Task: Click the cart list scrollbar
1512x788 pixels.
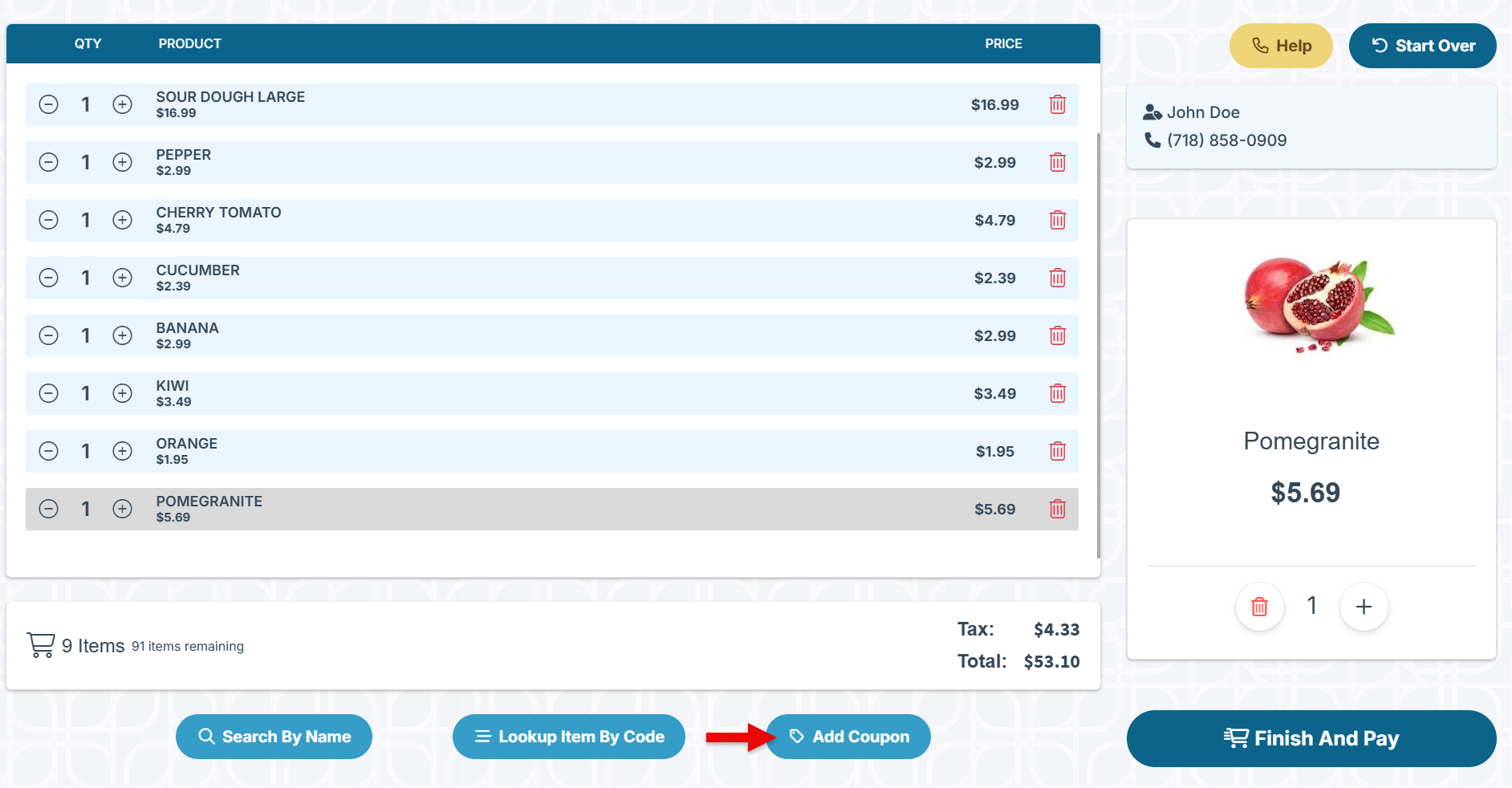Action: 1098,345
